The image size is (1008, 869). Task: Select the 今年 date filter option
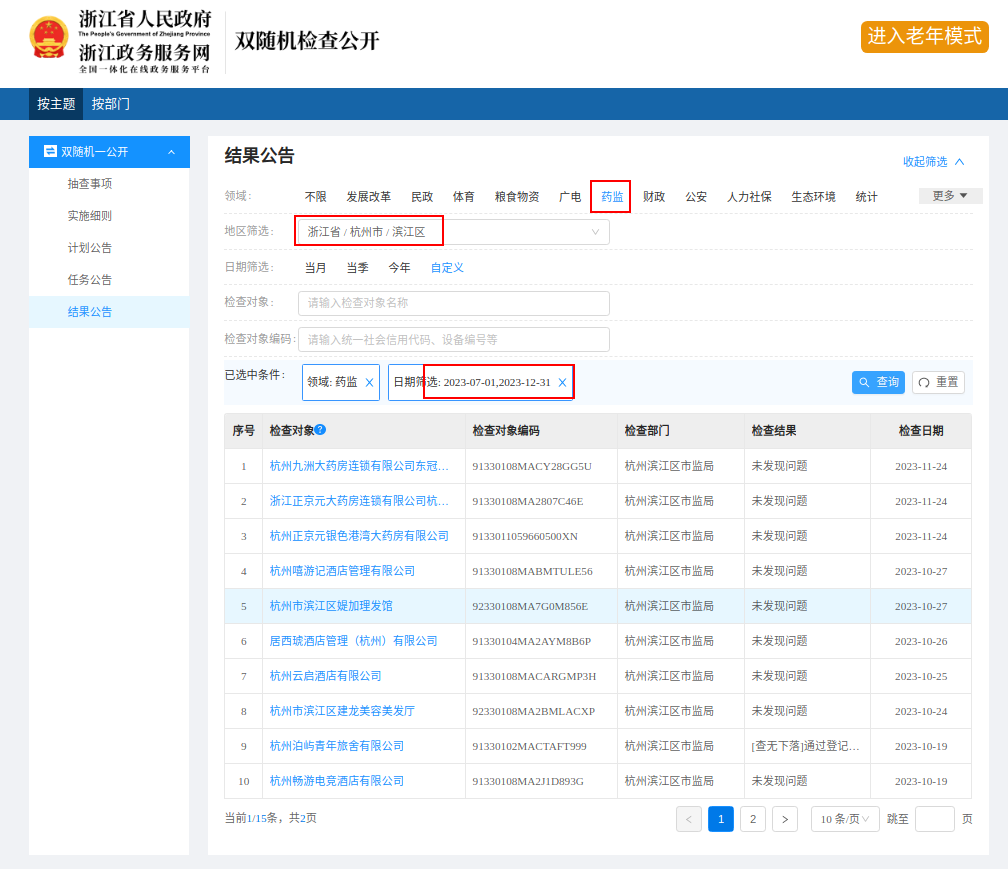click(x=397, y=267)
